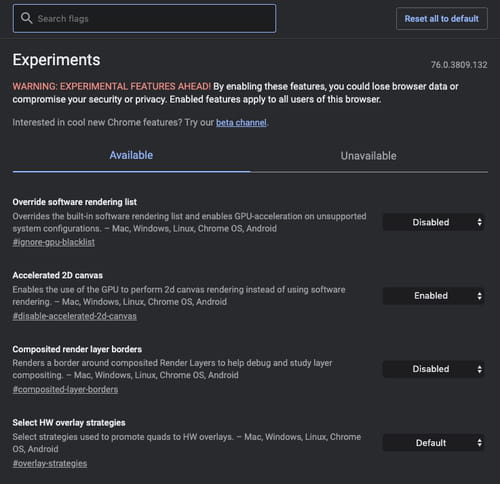Click arrows icon on Composited render layer borders selector
This screenshot has height=484, width=500.
click(x=479, y=369)
